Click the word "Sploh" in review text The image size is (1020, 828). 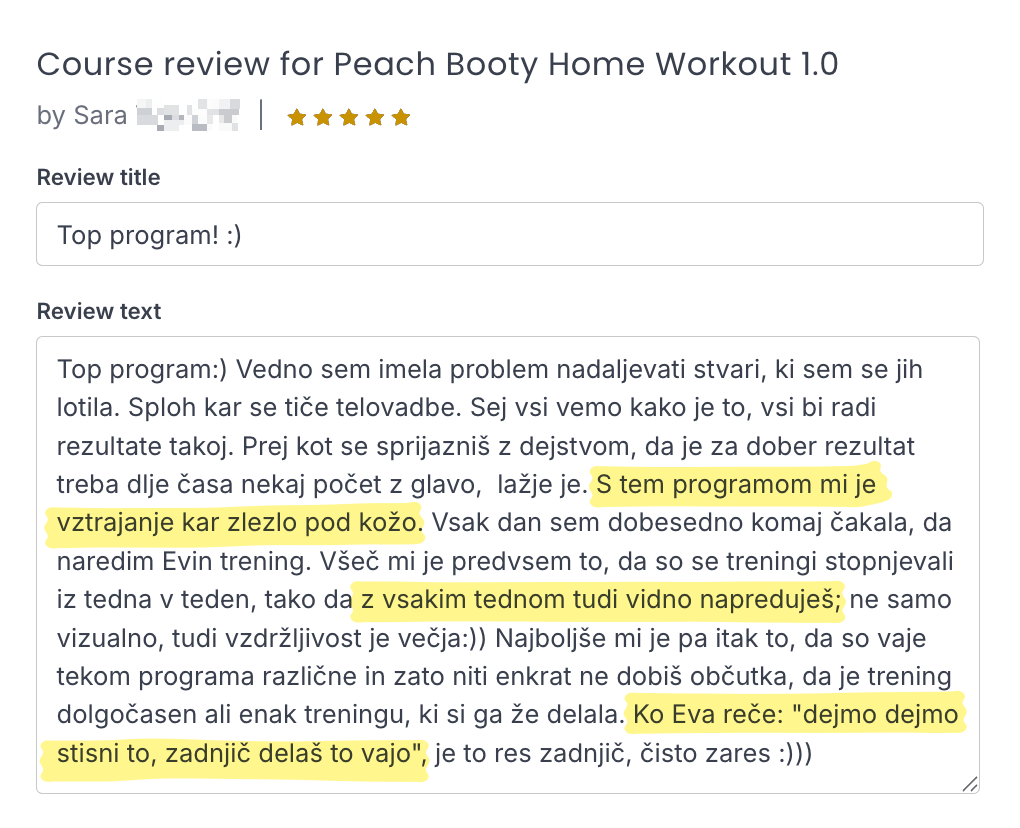tap(91, 409)
